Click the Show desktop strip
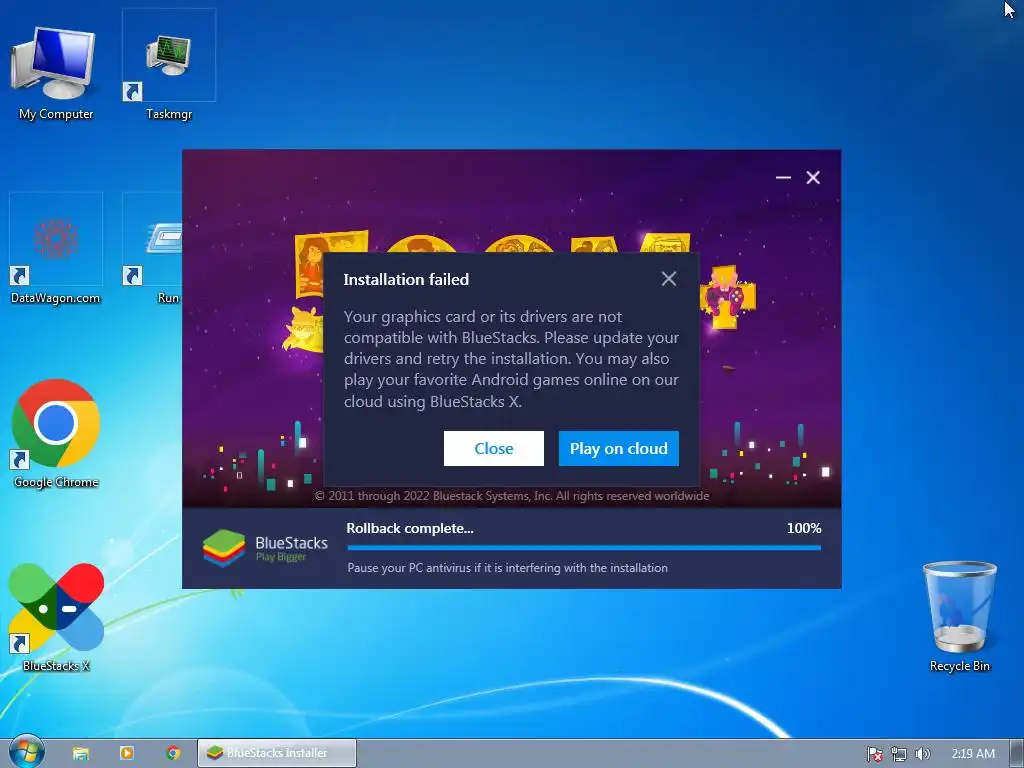1024x768 pixels. (1017, 753)
